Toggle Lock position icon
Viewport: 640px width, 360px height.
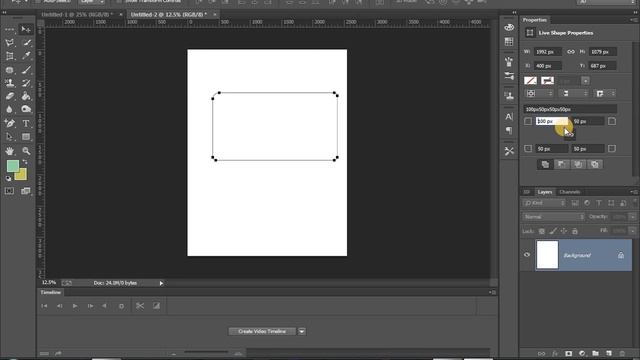tap(564, 231)
